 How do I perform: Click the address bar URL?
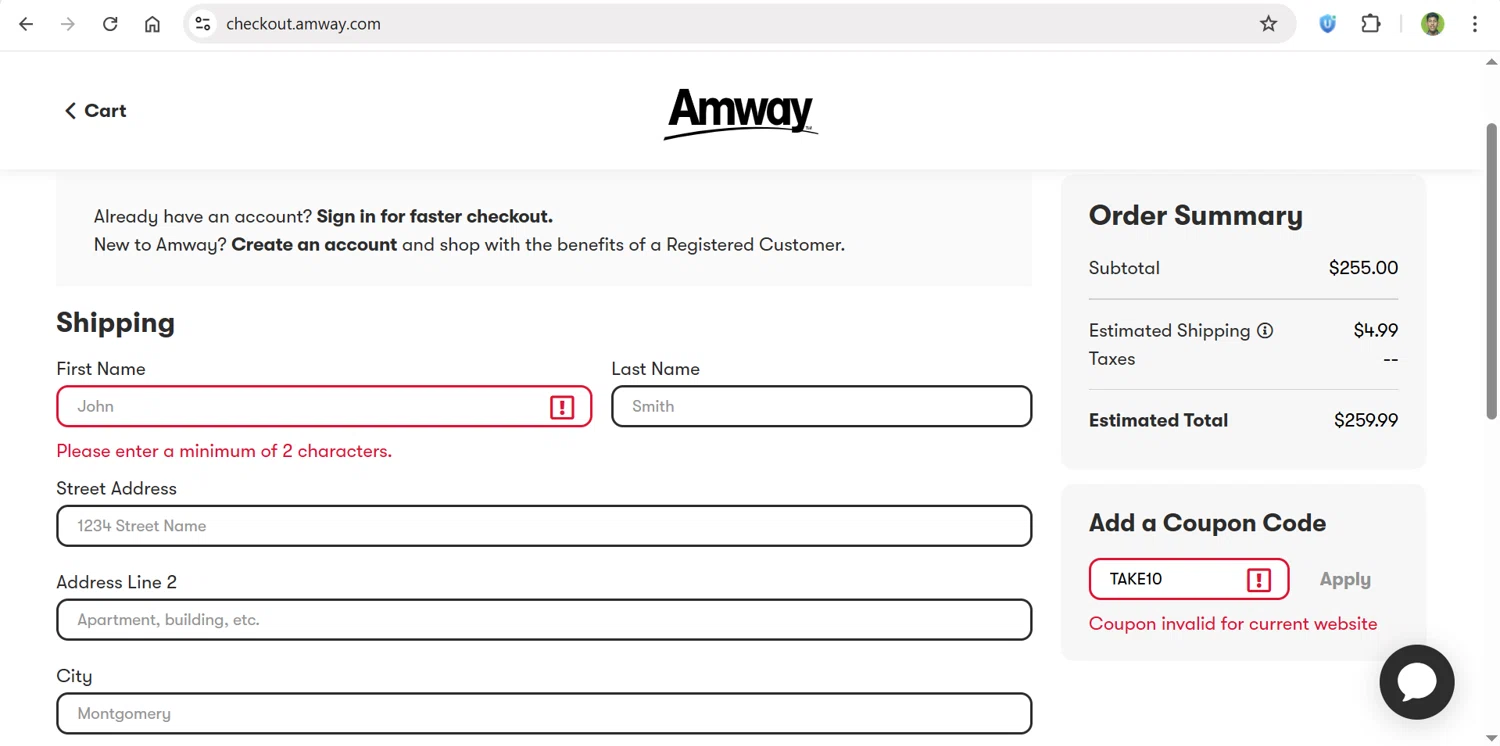[x=303, y=24]
